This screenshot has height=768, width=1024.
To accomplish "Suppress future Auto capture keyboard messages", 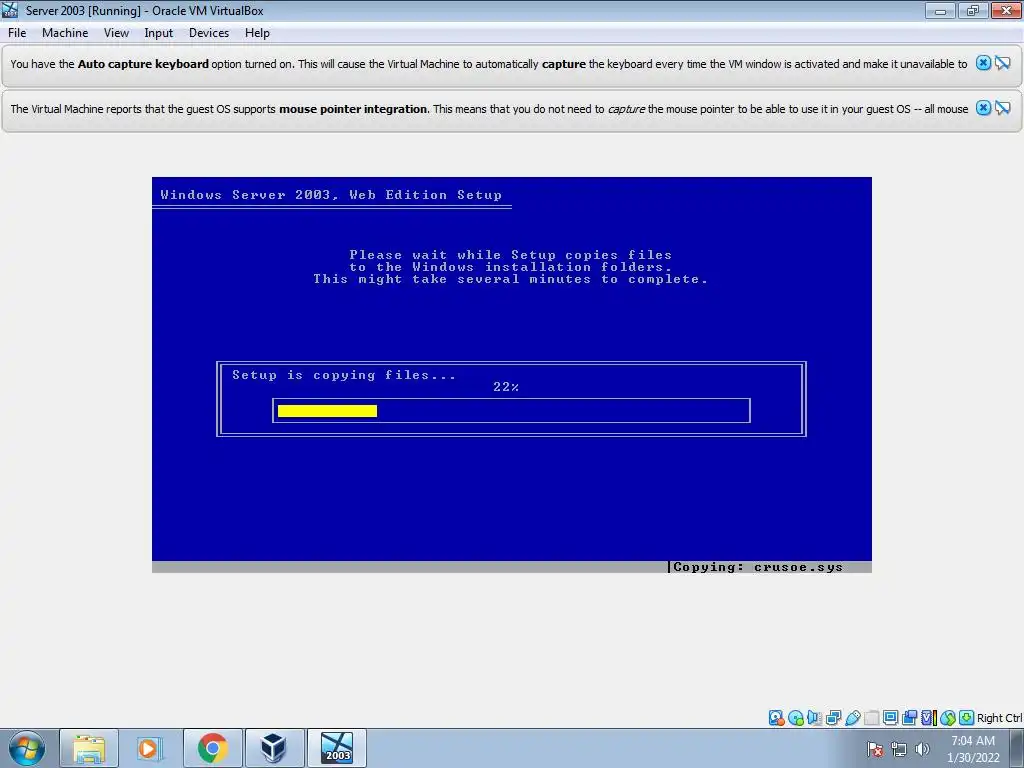I will [1002, 63].
